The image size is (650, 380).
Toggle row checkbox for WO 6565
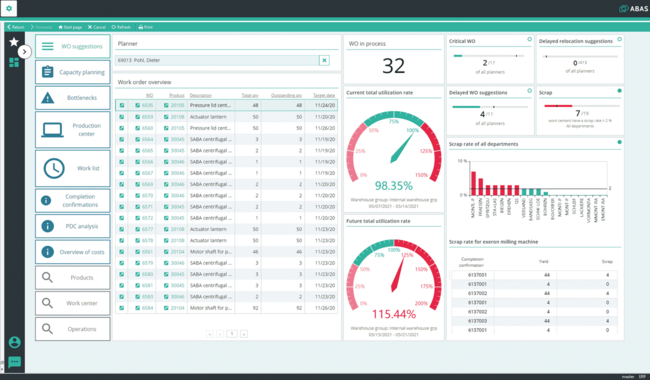click(x=122, y=150)
